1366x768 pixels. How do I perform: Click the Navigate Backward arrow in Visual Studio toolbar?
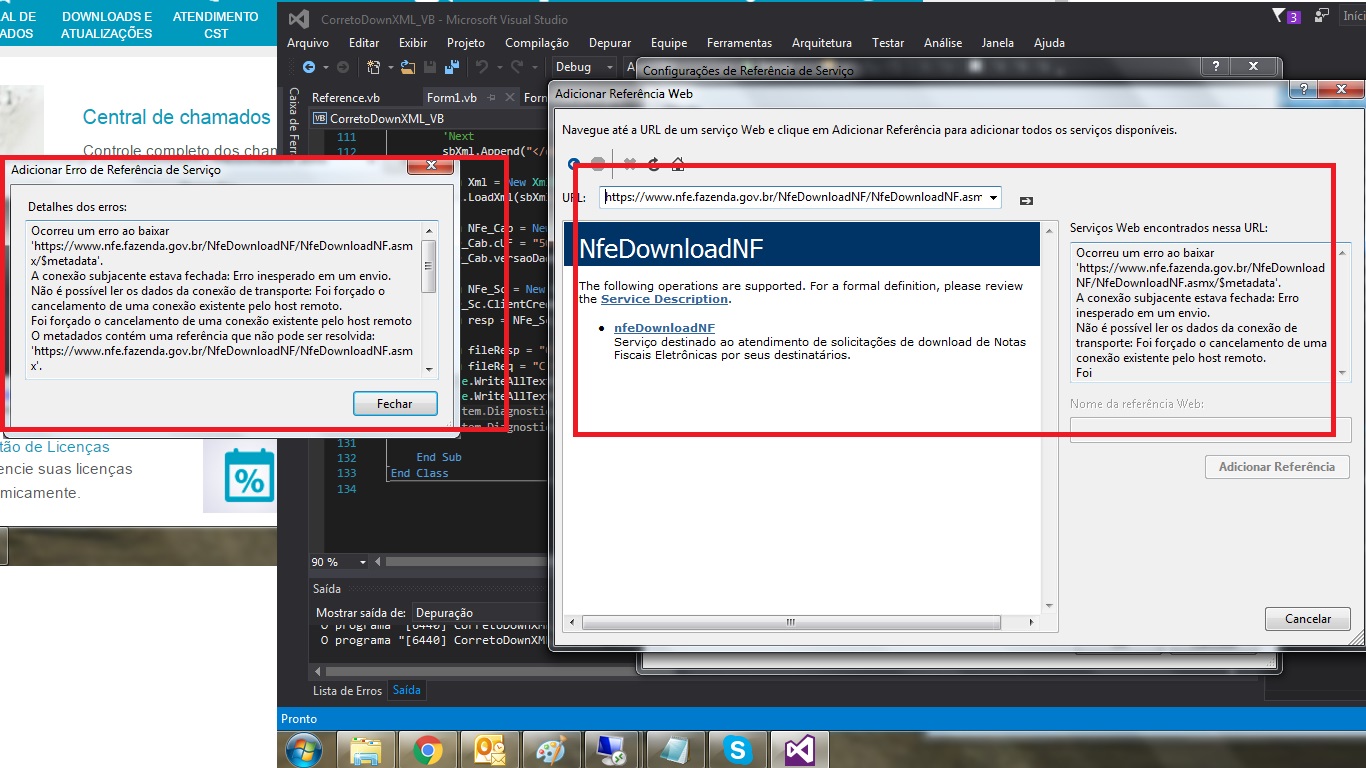[308, 67]
